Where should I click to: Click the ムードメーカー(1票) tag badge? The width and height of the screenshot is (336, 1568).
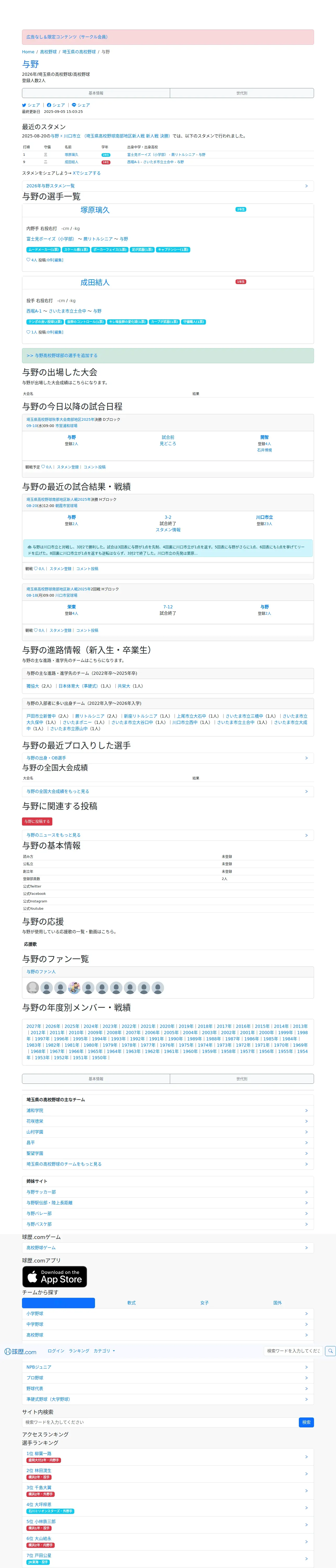coord(43,250)
